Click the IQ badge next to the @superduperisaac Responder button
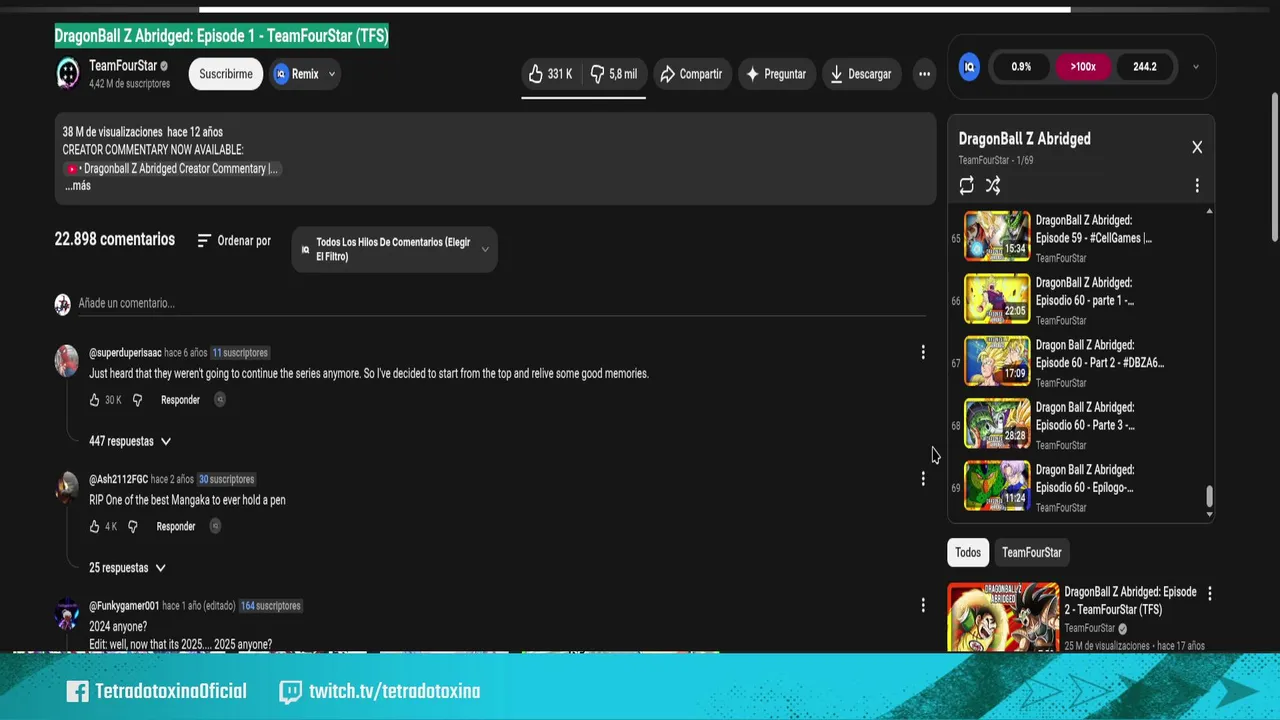1280x720 pixels. 220,400
